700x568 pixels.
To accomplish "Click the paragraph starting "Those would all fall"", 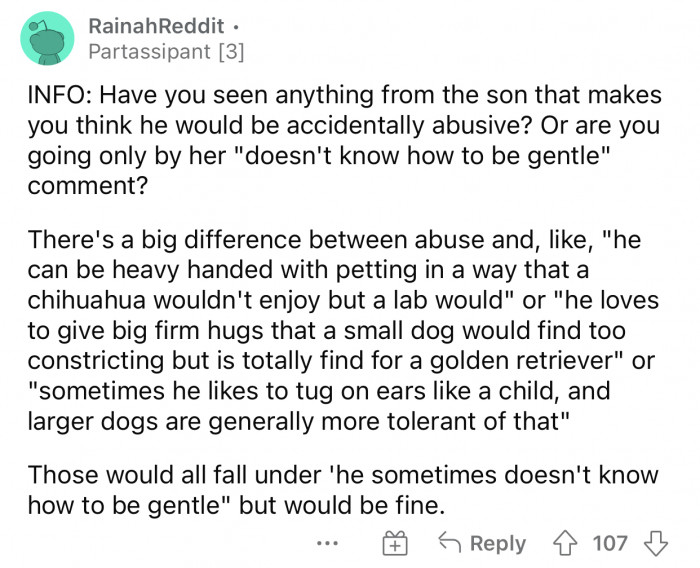I will [343, 490].
